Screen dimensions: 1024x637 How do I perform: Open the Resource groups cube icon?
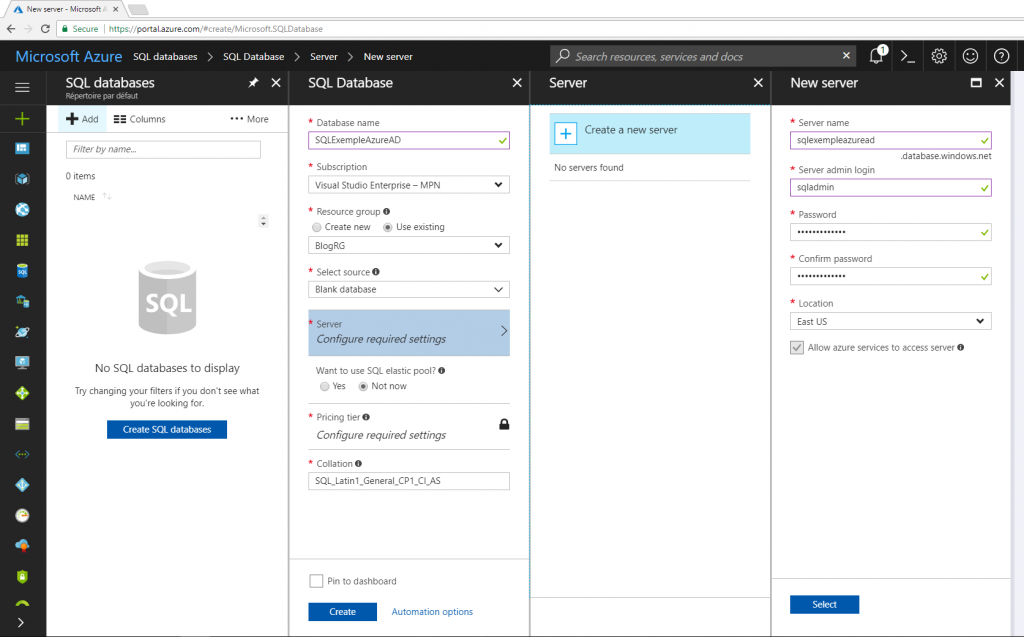(22, 179)
